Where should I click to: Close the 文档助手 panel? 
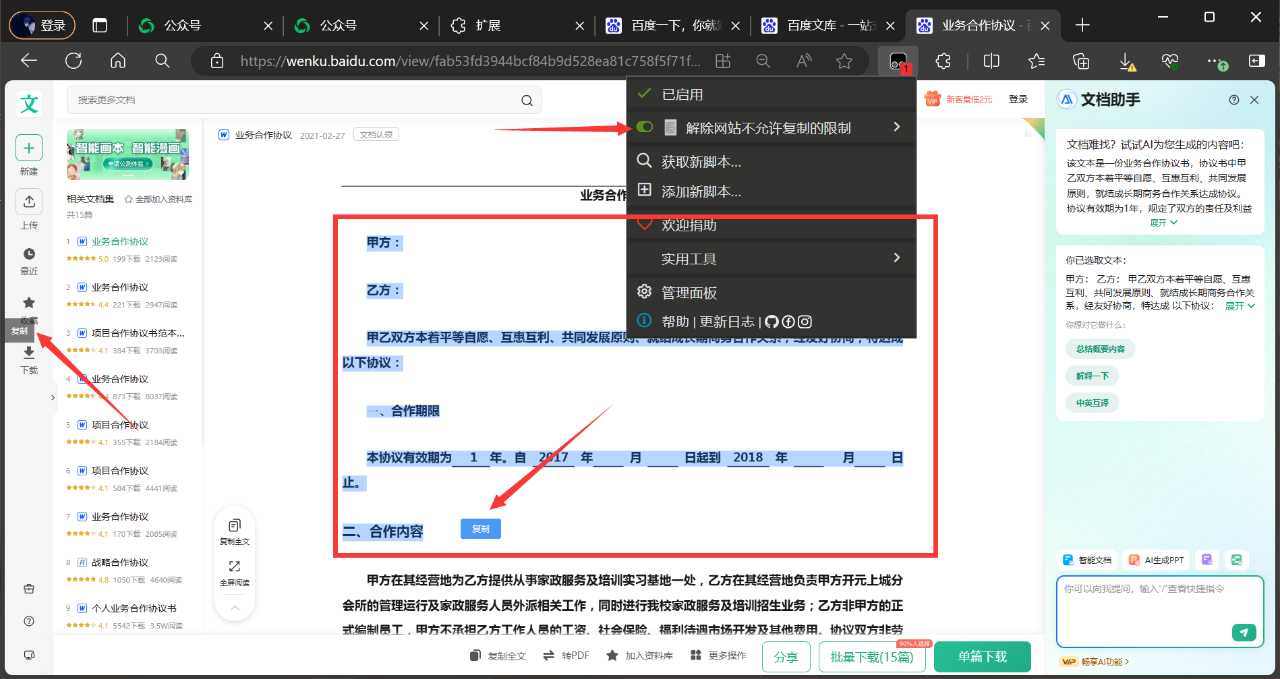click(1254, 100)
